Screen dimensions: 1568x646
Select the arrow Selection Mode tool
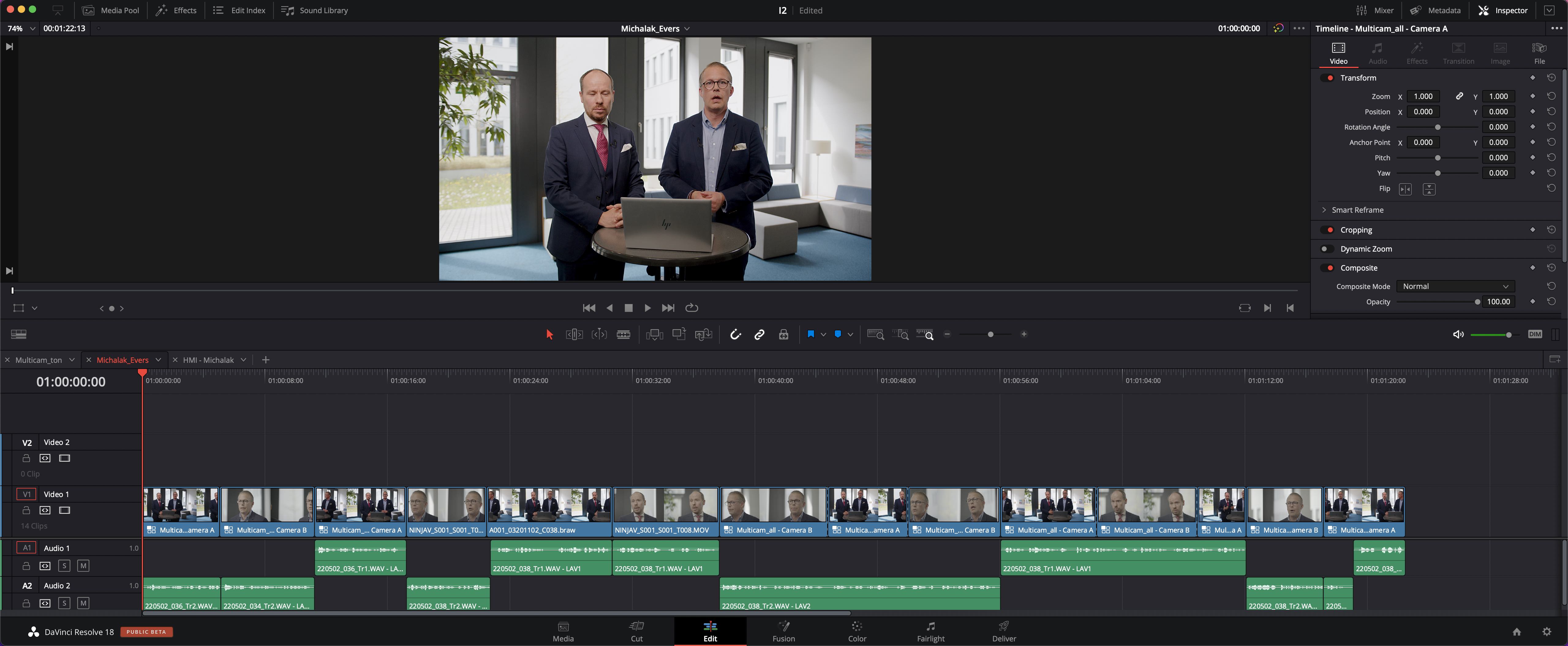point(549,334)
